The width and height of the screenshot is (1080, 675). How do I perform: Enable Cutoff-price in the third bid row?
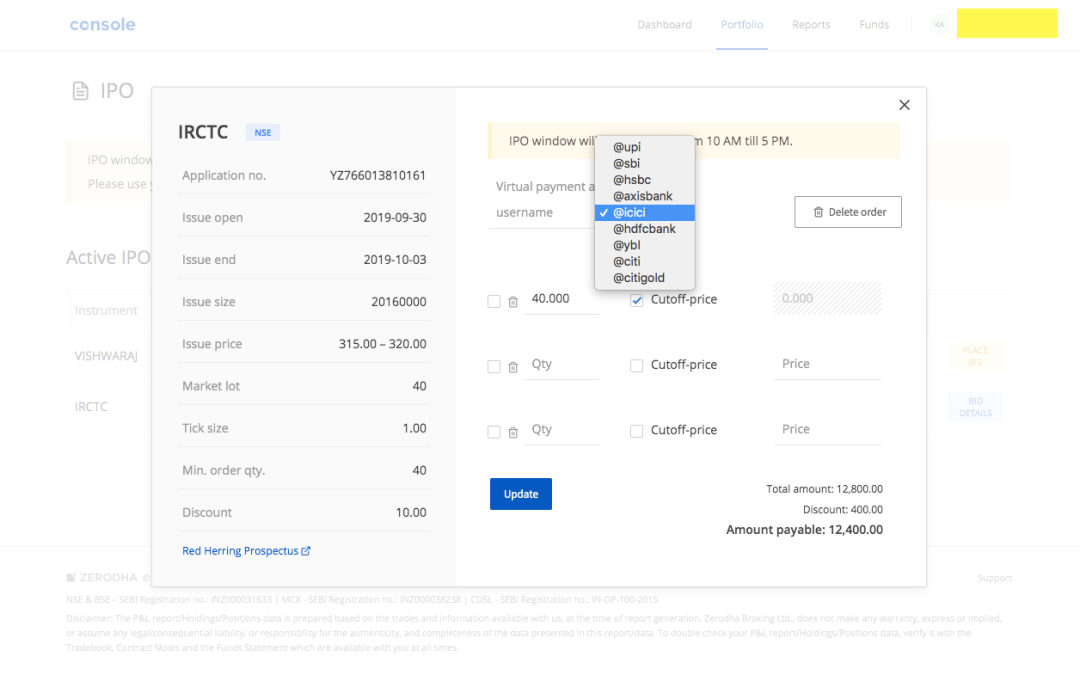pos(636,430)
